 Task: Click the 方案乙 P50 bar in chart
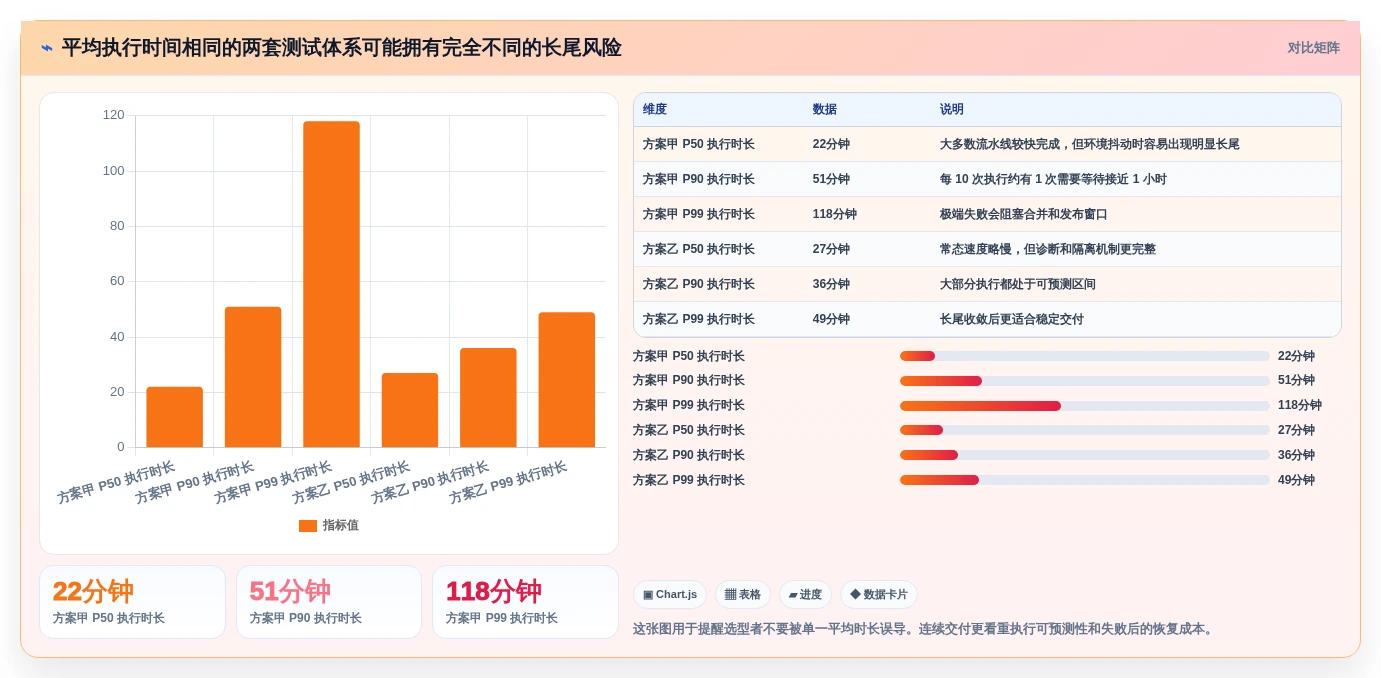click(x=410, y=410)
